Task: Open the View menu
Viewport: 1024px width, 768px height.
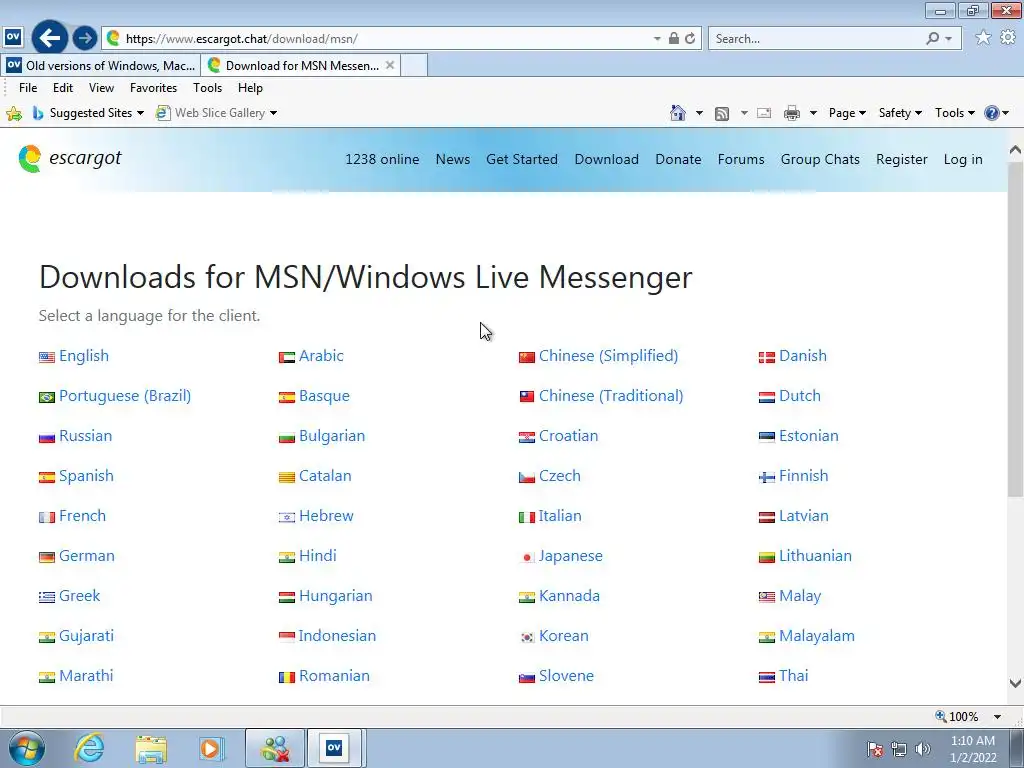Action: click(101, 88)
